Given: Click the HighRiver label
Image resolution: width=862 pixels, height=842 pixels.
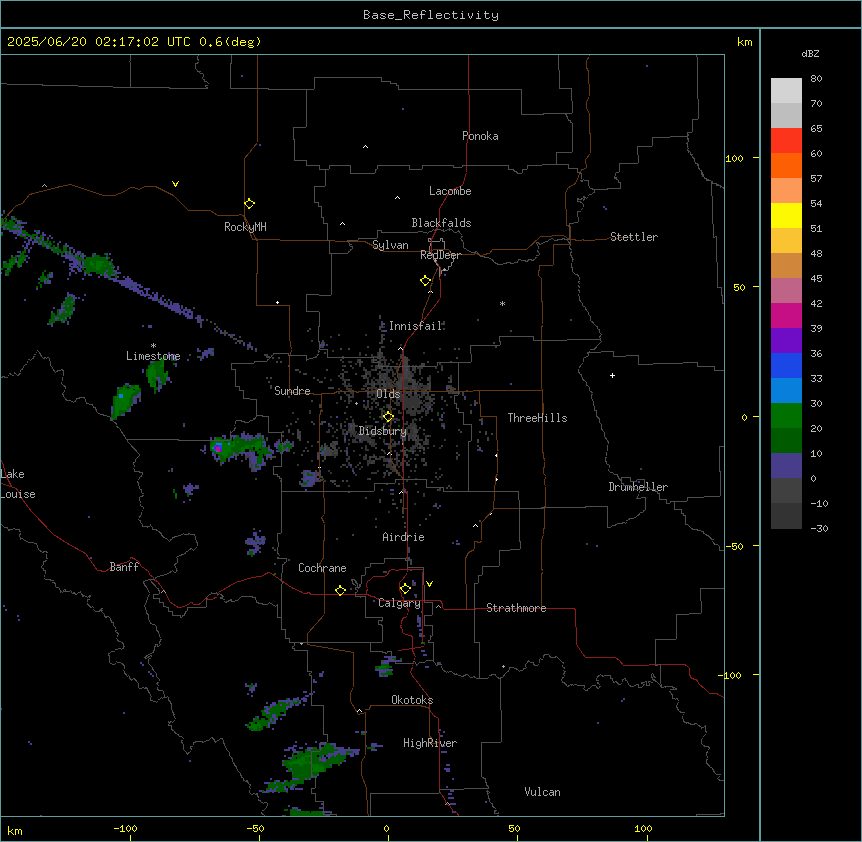Looking at the screenshot, I should 430,743.
